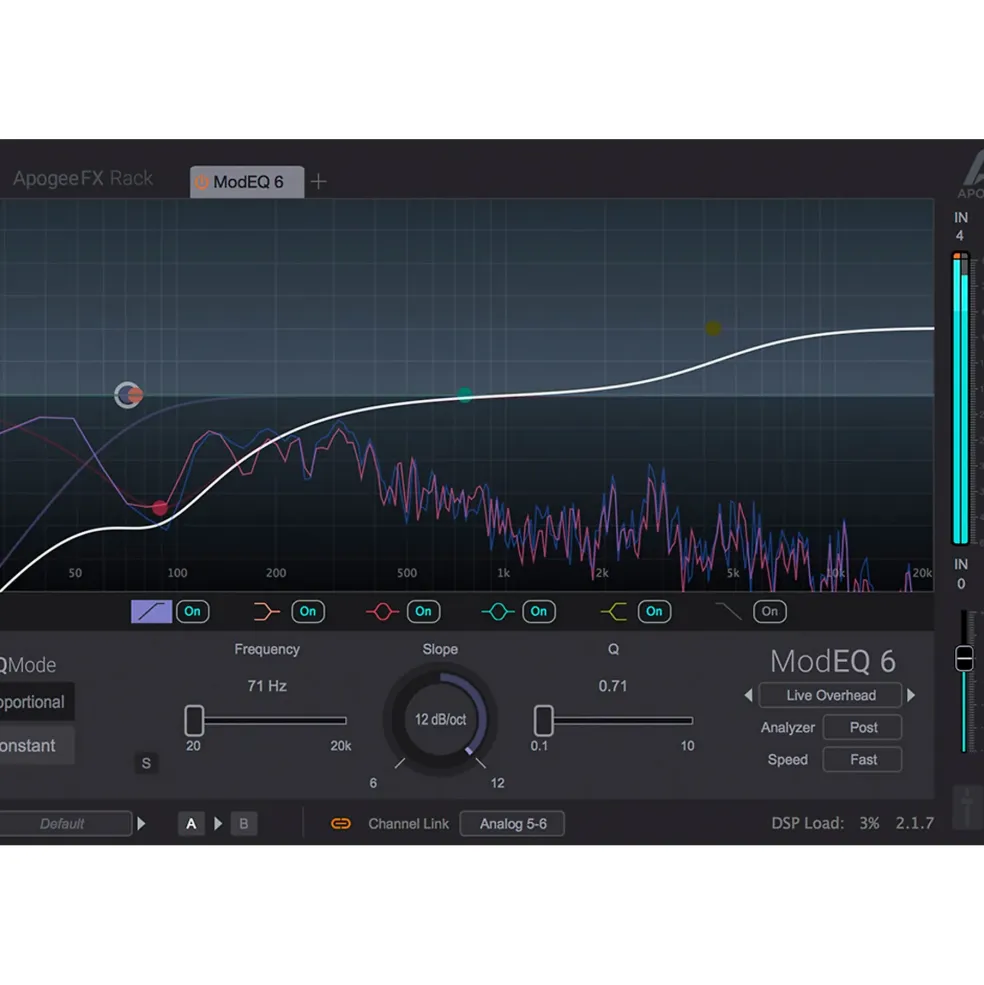The image size is (984, 985).
Task: Toggle the teal bell band On switch
Action: pyautogui.click(x=538, y=611)
